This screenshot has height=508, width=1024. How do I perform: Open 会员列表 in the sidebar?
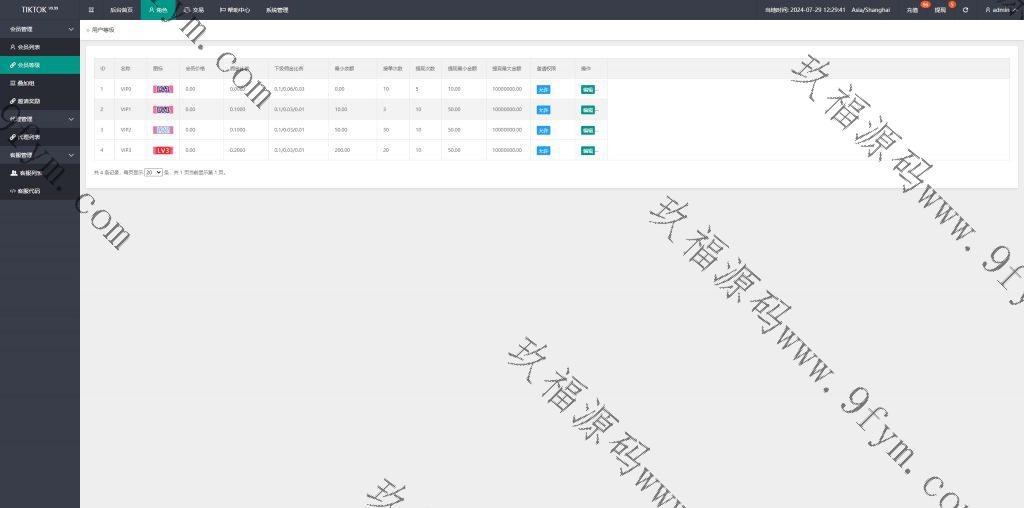coord(29,47)
